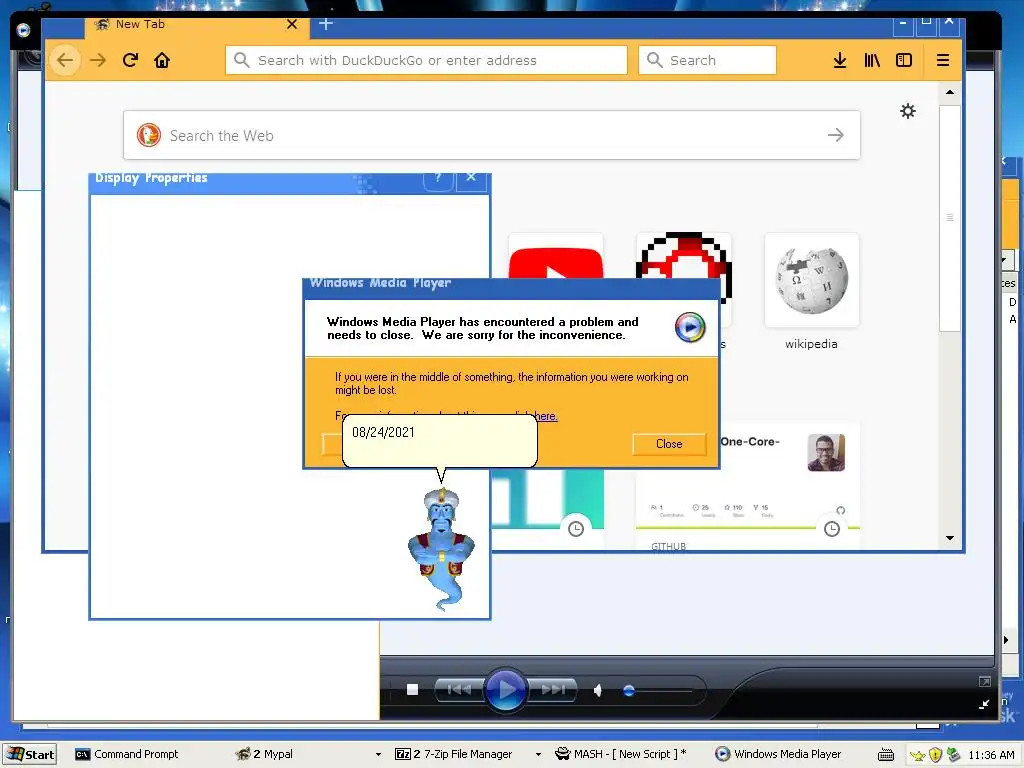
Task: Reload the current browser page
Action: 130,60
